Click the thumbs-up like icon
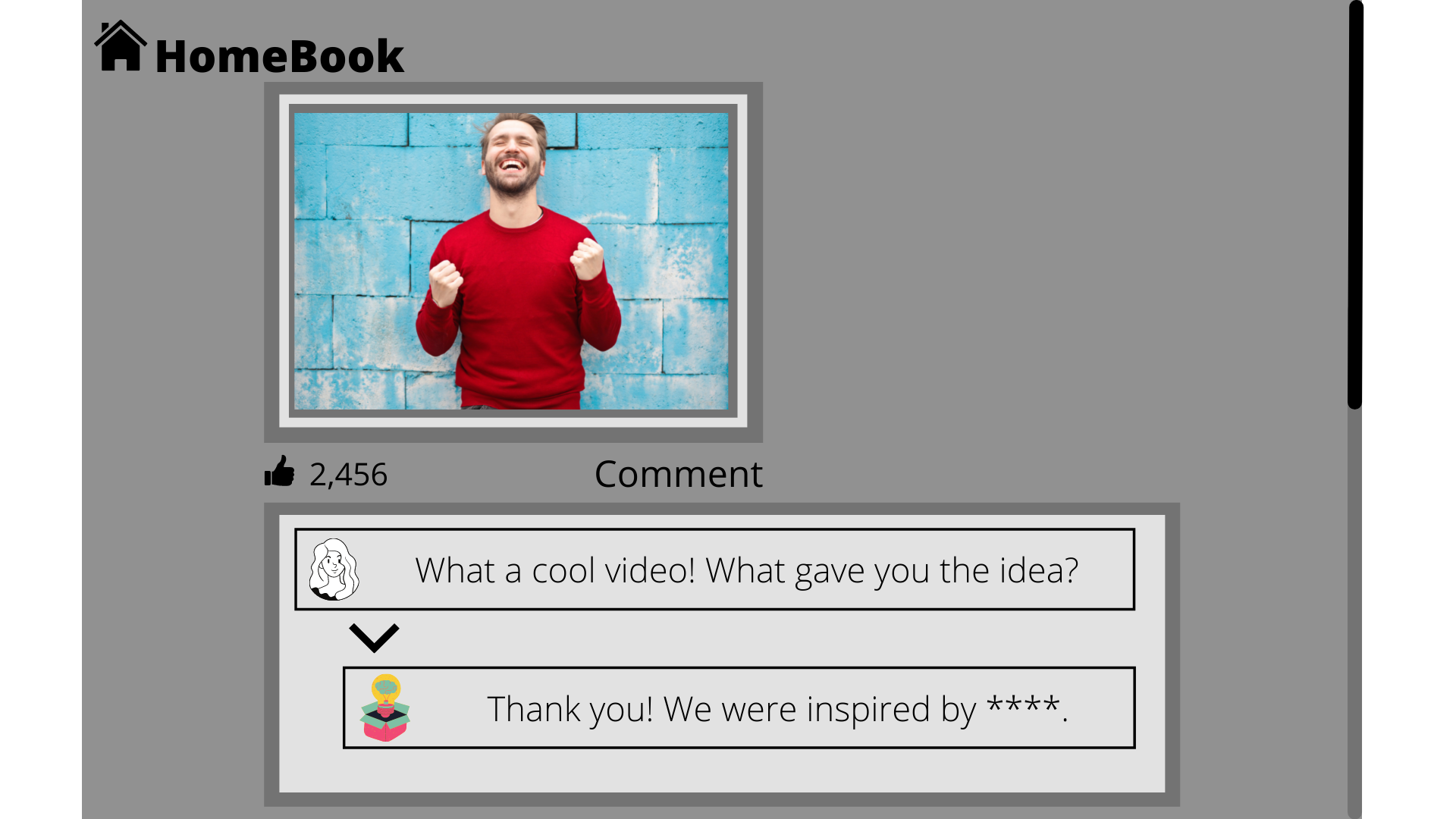The image size is (1456, 819). point(280,471)
